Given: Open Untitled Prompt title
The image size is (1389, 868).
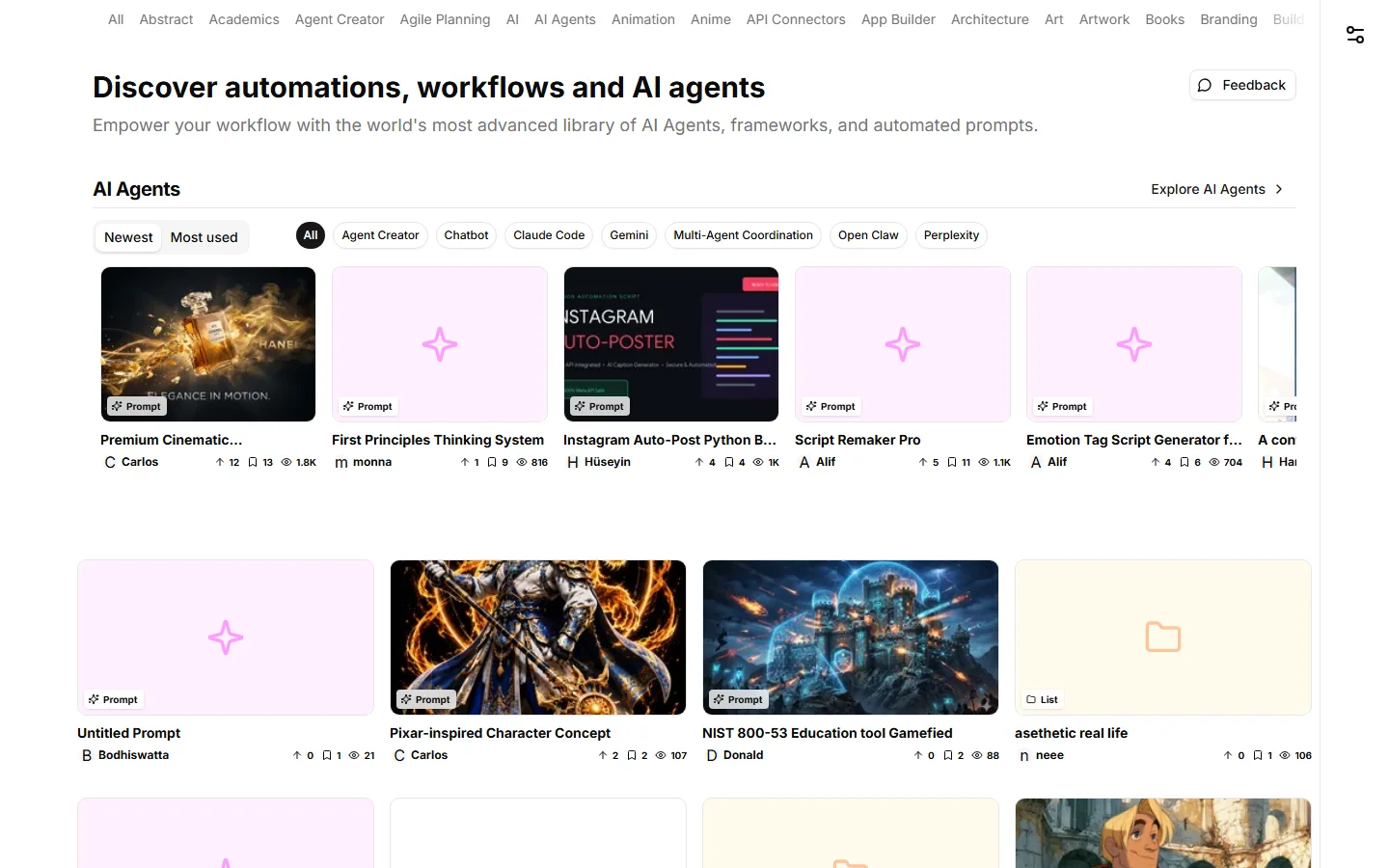Looking at the screenshot, I should click(129, 733).
